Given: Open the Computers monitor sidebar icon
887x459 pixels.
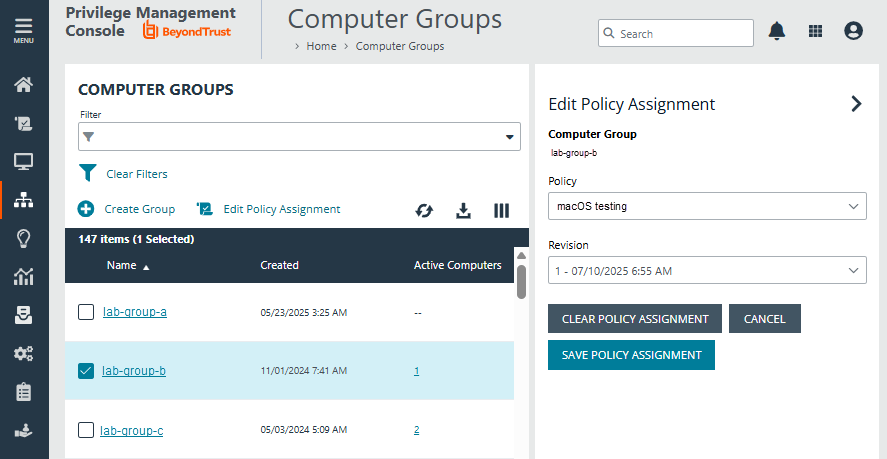Looking at the screenshot, I should 24,161.
